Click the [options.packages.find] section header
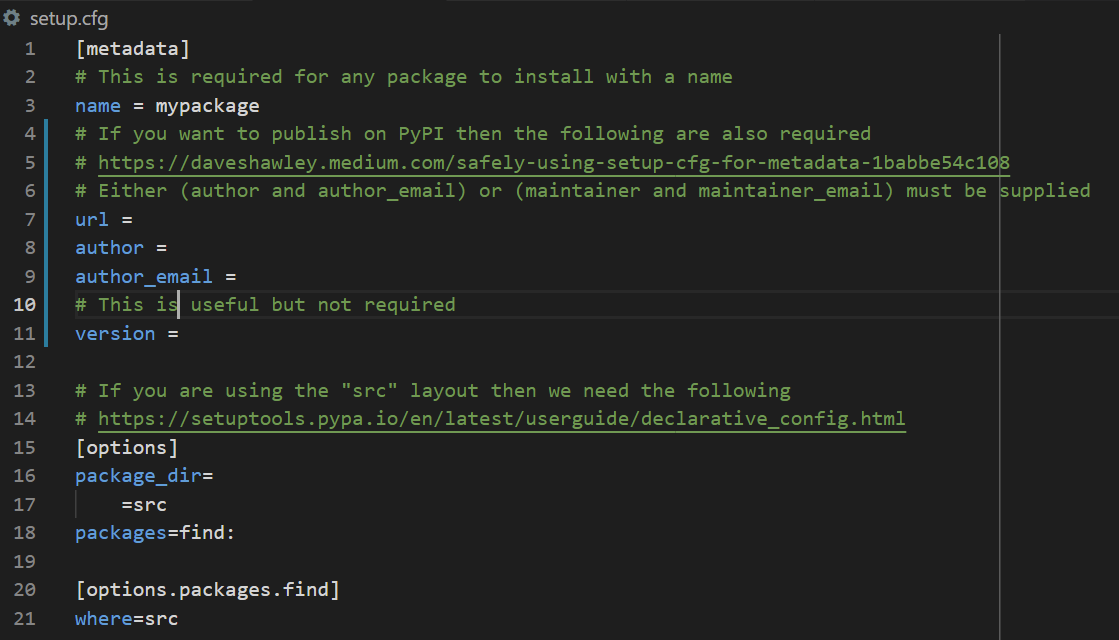Screen dimensions: 1119x640 click(x=208, y=590)
